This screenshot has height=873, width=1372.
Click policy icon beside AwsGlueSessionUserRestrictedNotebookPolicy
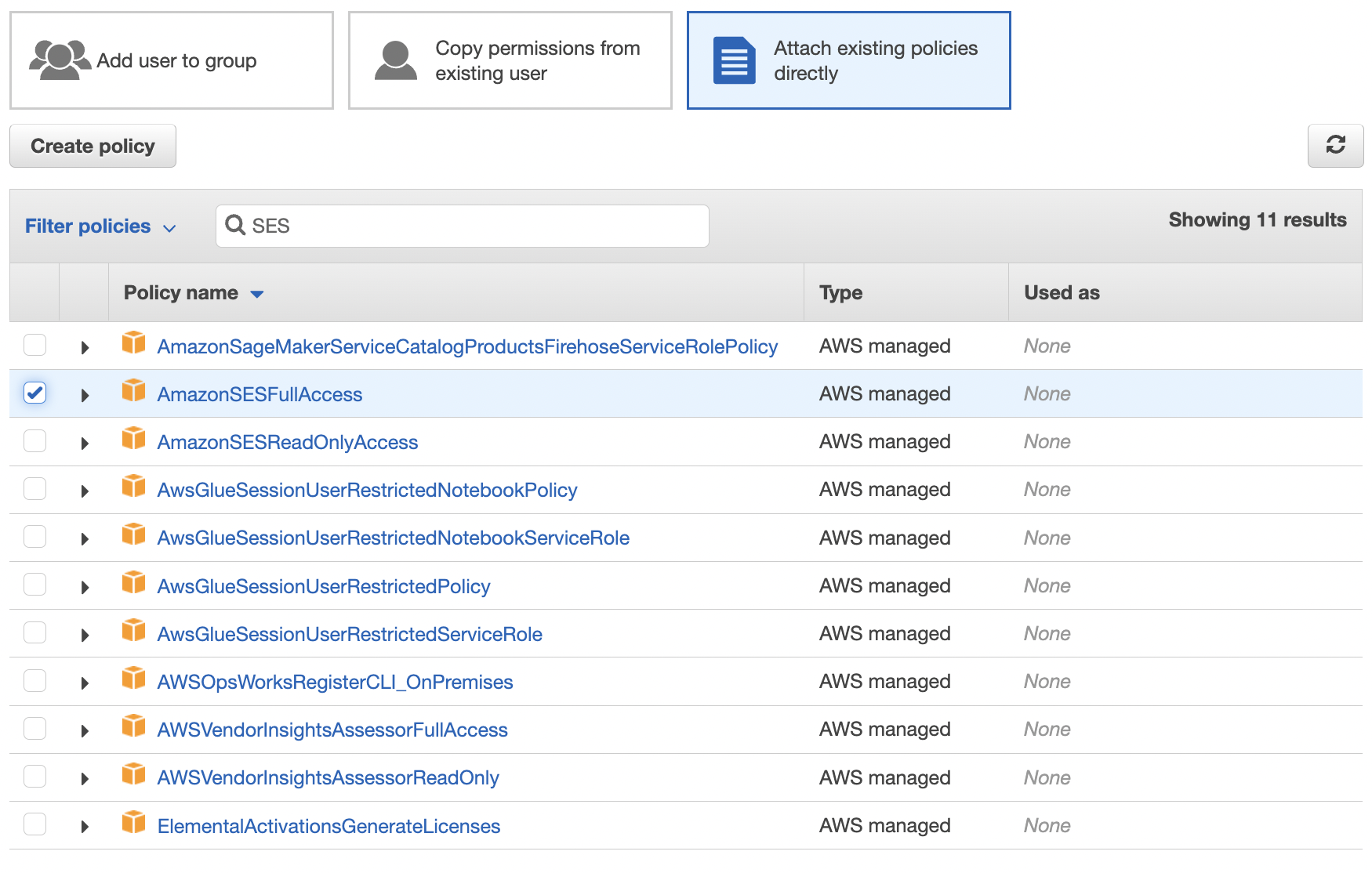[x=134, y=486]
